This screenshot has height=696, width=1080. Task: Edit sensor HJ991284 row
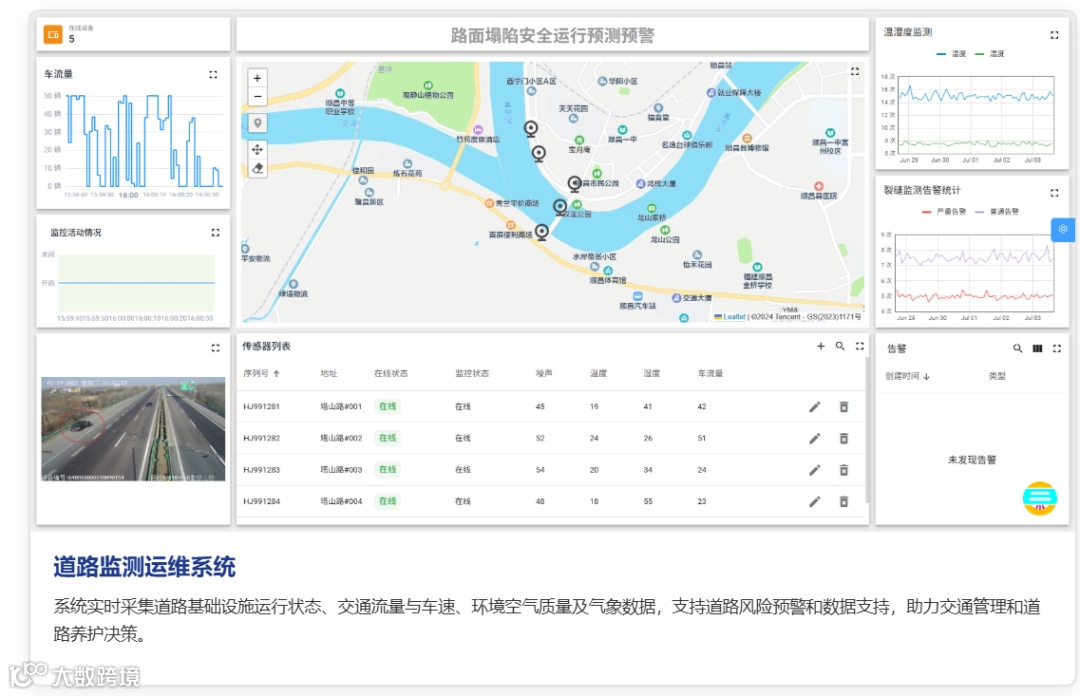pyautogui.click(x=815, y=502)
